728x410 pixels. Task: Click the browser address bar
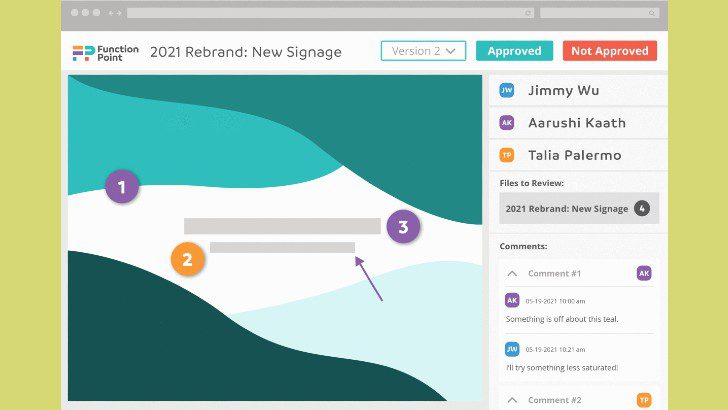[330, 13]
